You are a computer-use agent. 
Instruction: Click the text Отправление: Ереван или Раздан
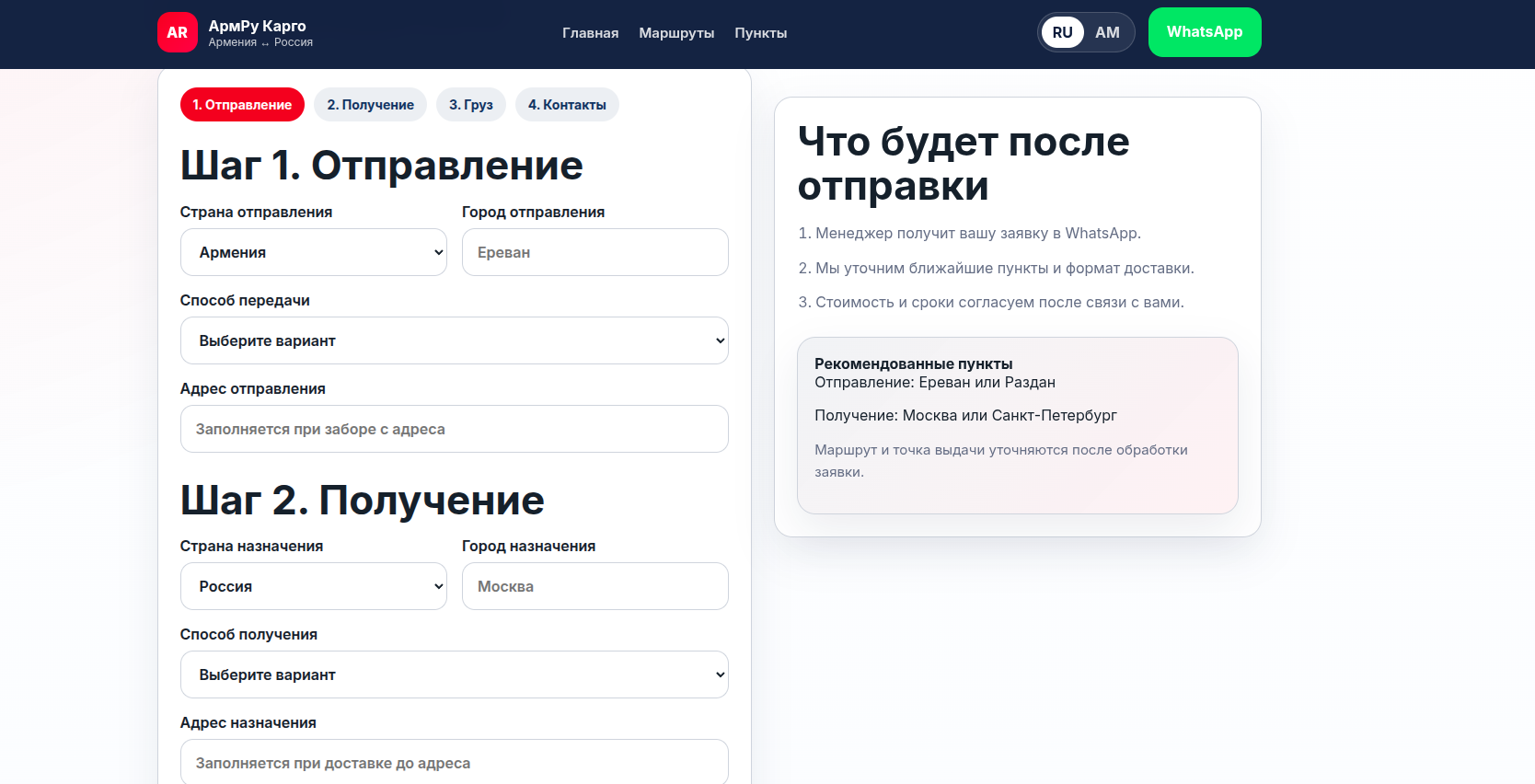tap(935, 383)
